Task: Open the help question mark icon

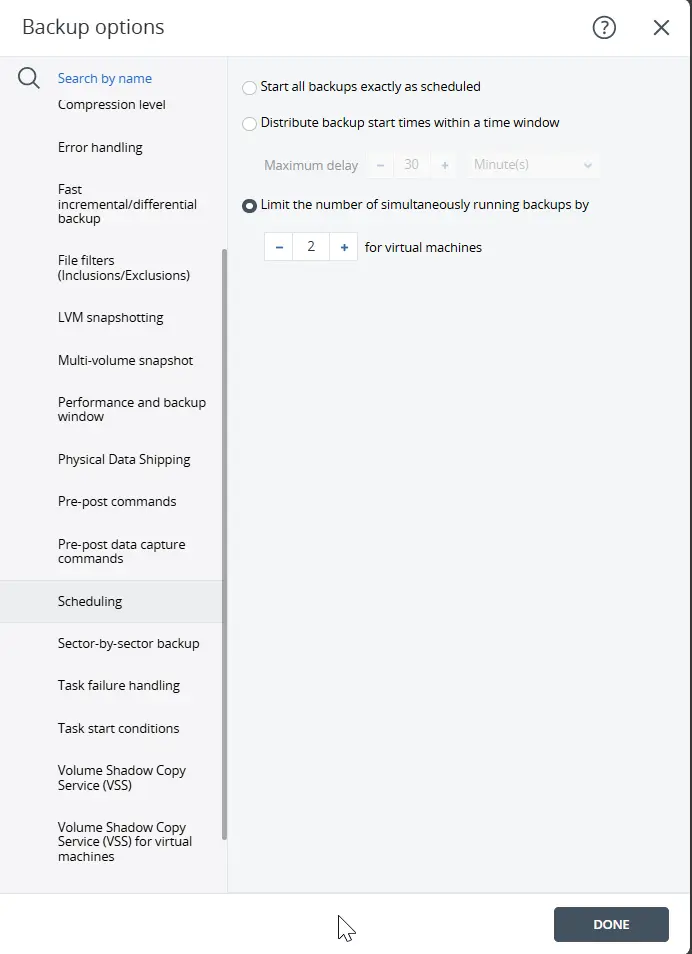Action: click(x=604, y=28)
